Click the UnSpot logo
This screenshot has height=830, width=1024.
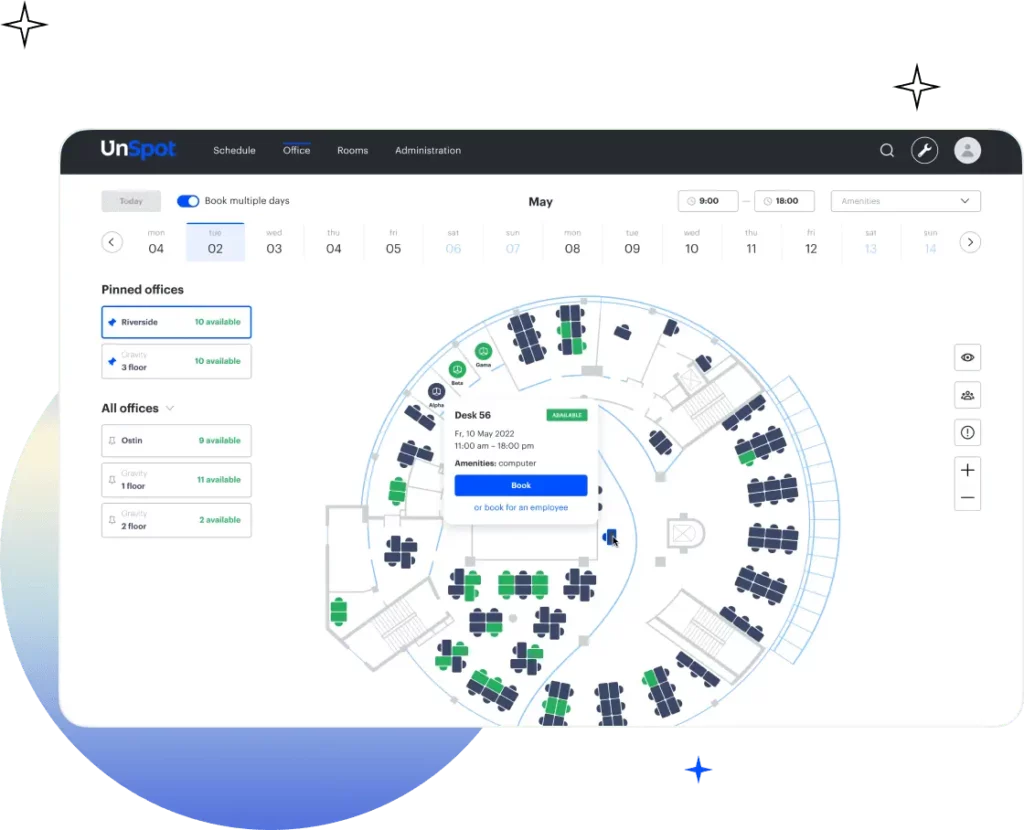(x=138, y=150)
